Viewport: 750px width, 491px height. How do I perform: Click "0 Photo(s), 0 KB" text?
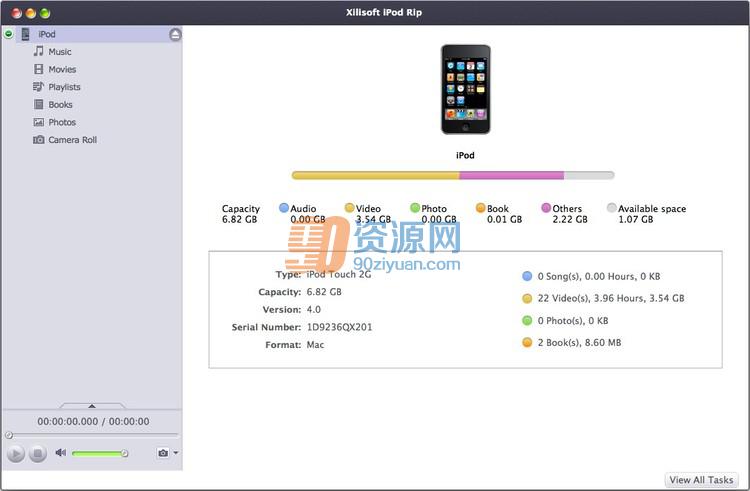(573, 321)
